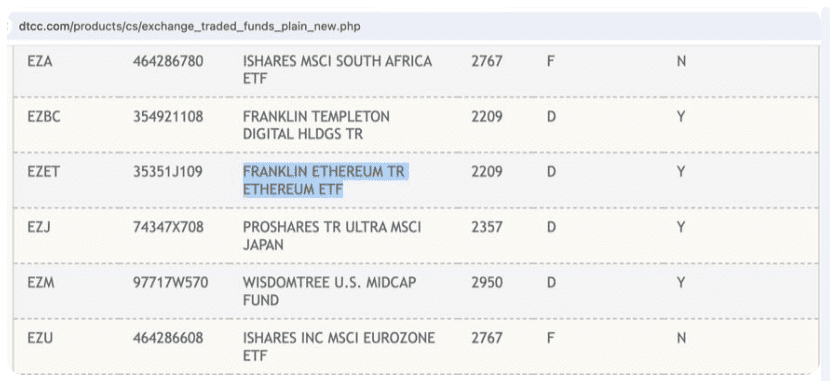
Task: Click ISHARES MSCI SOUTH AFRICA ETF name
Action: (x=337, y=70)
